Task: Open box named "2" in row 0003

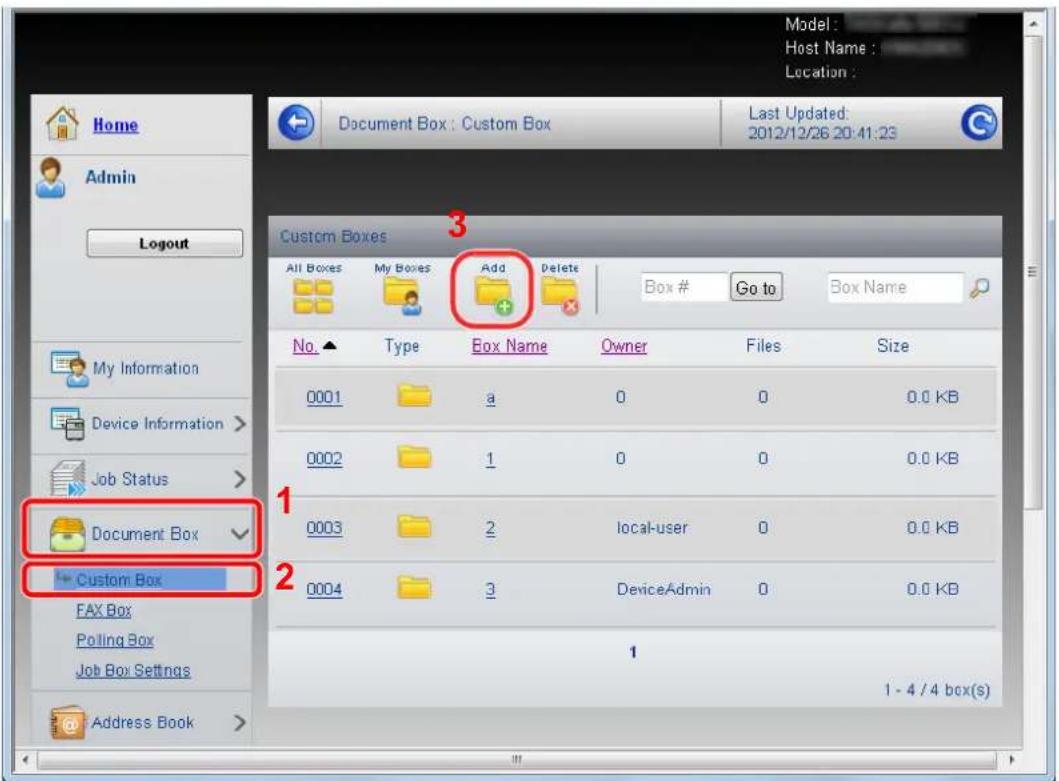Action: (490, 528)
